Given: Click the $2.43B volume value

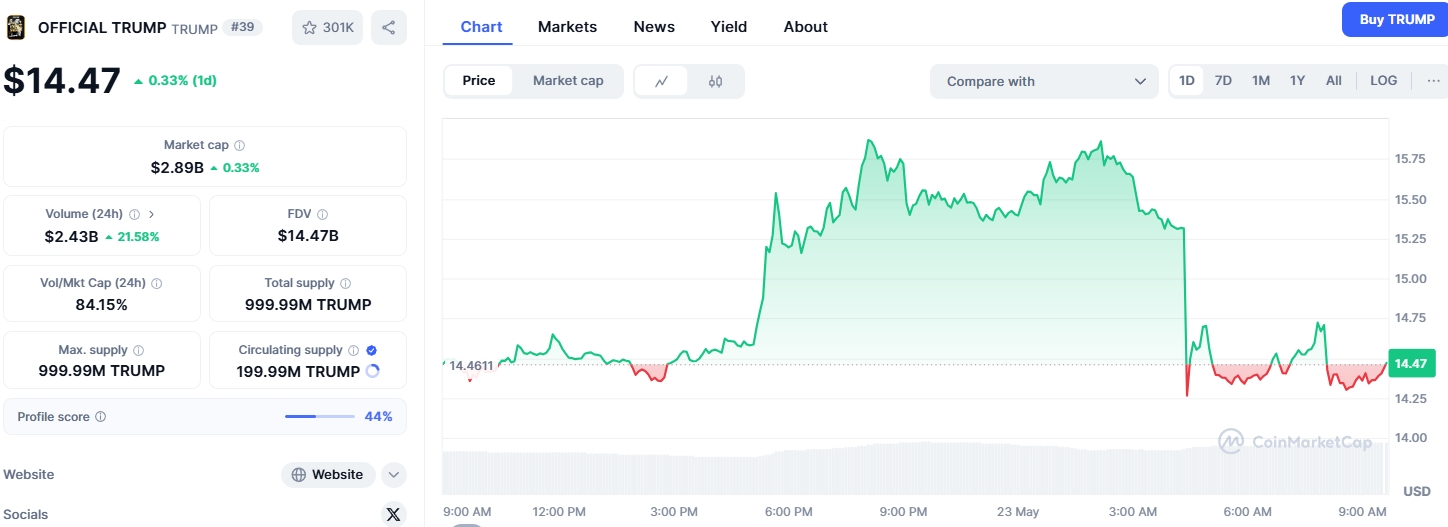Looking at the screenshot, I should [x=71, y=237].
